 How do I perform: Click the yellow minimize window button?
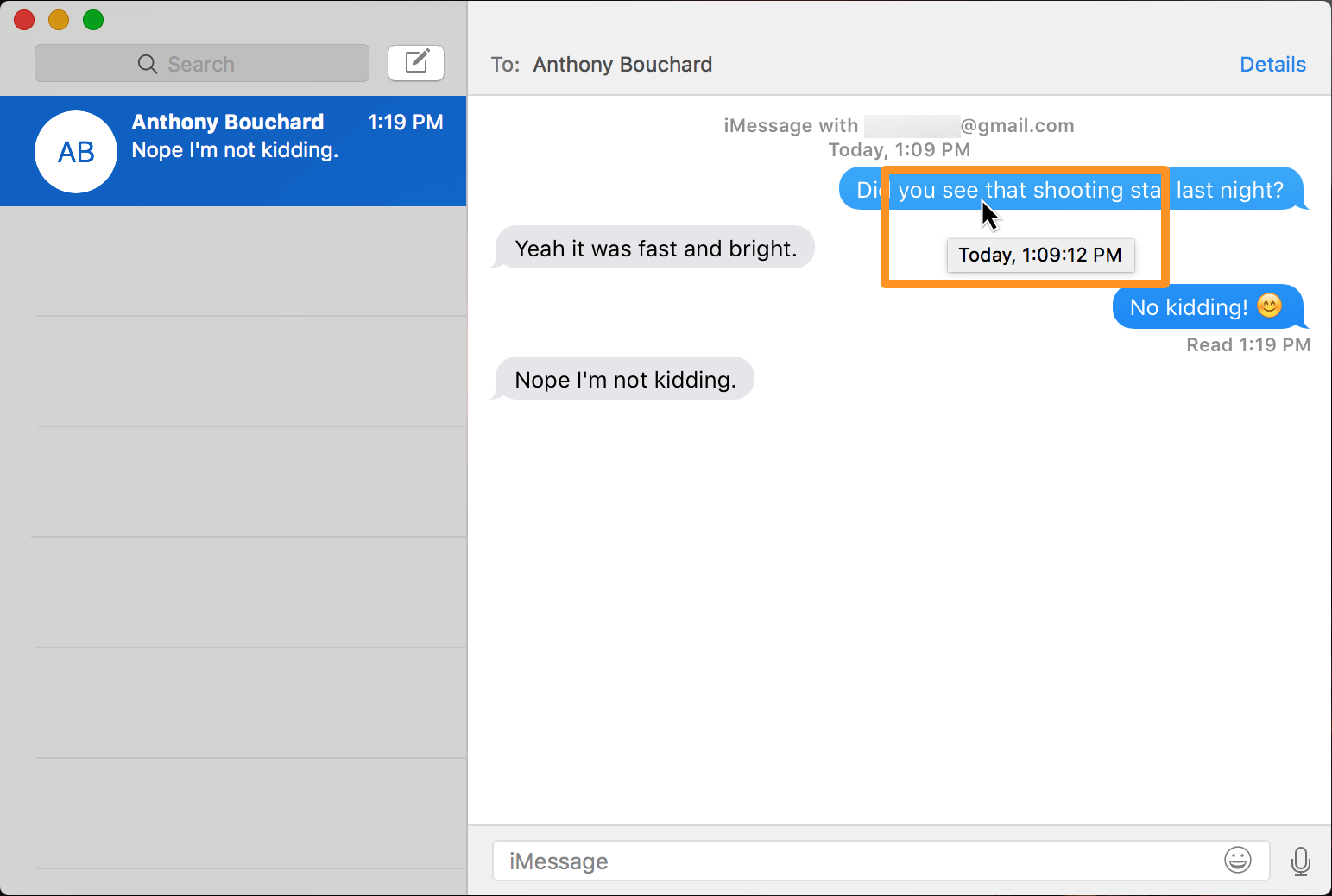coord(59,20)
